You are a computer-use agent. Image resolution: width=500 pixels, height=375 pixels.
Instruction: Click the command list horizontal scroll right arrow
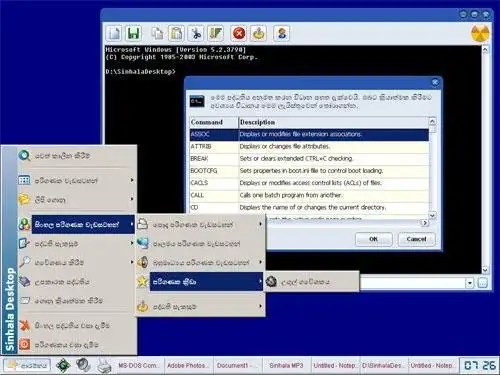tap(425, 223)
